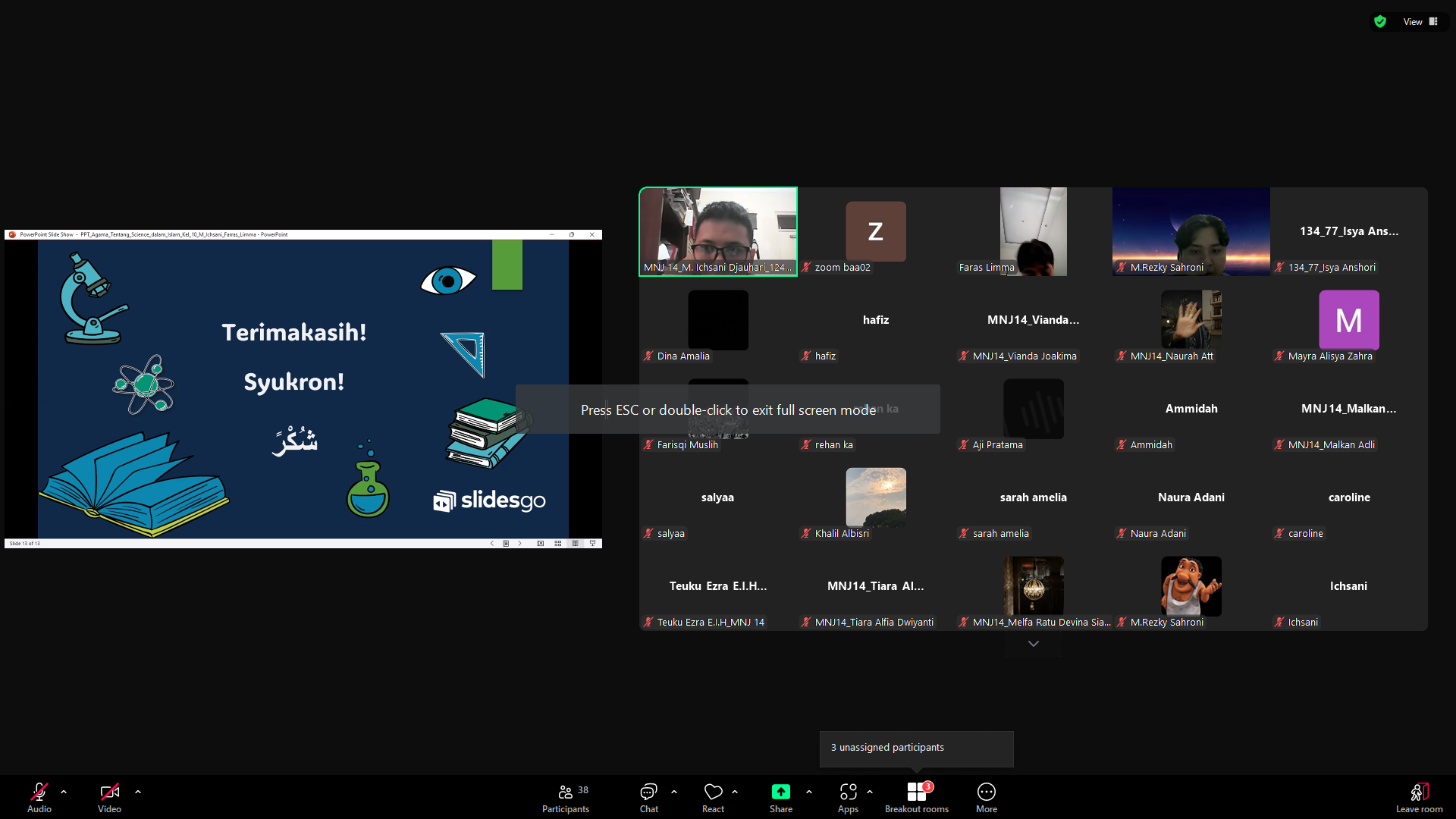Select Faras Limma's video tile

[x=1034, y=232]
